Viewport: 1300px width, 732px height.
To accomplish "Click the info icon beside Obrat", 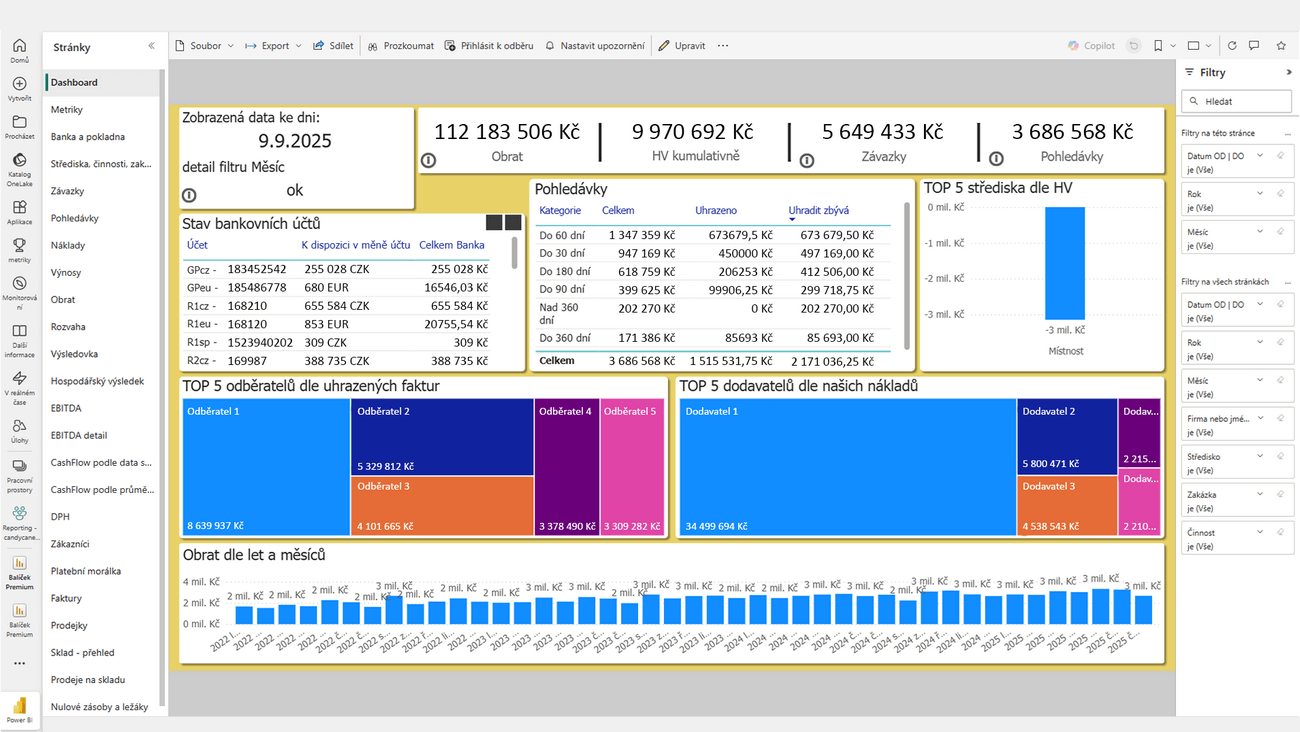I will point(428,160).
